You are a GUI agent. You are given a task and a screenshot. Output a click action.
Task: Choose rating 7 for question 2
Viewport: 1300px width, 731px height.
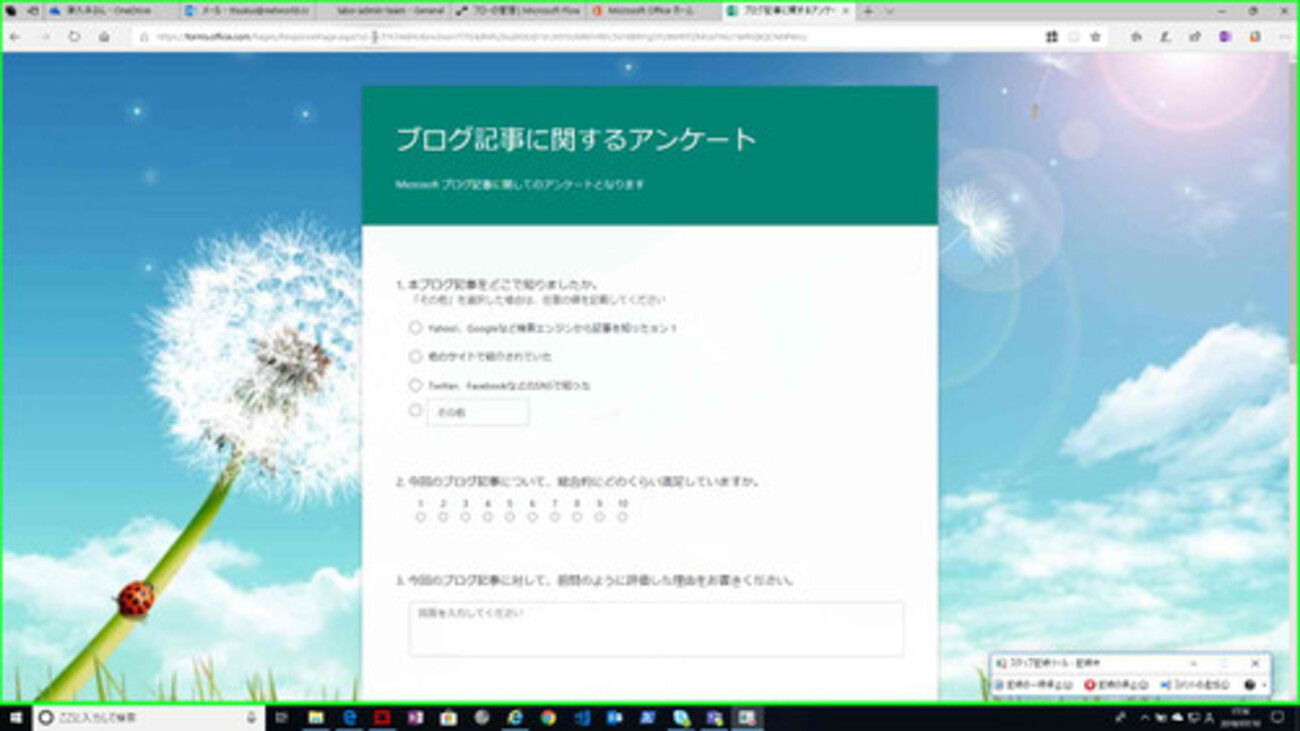tap(555, 517)
